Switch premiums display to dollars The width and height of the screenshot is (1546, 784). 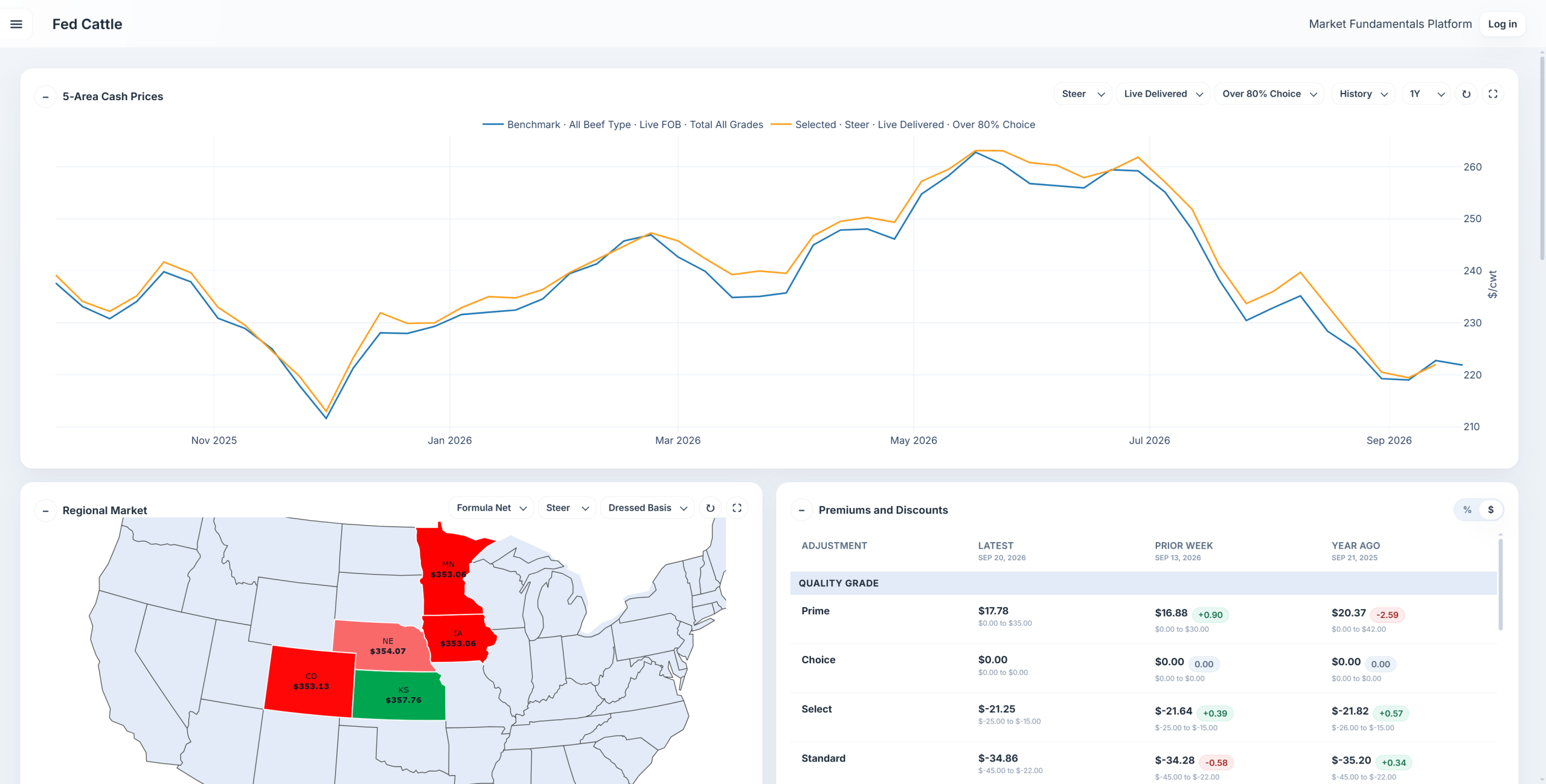pos(1490,510)
